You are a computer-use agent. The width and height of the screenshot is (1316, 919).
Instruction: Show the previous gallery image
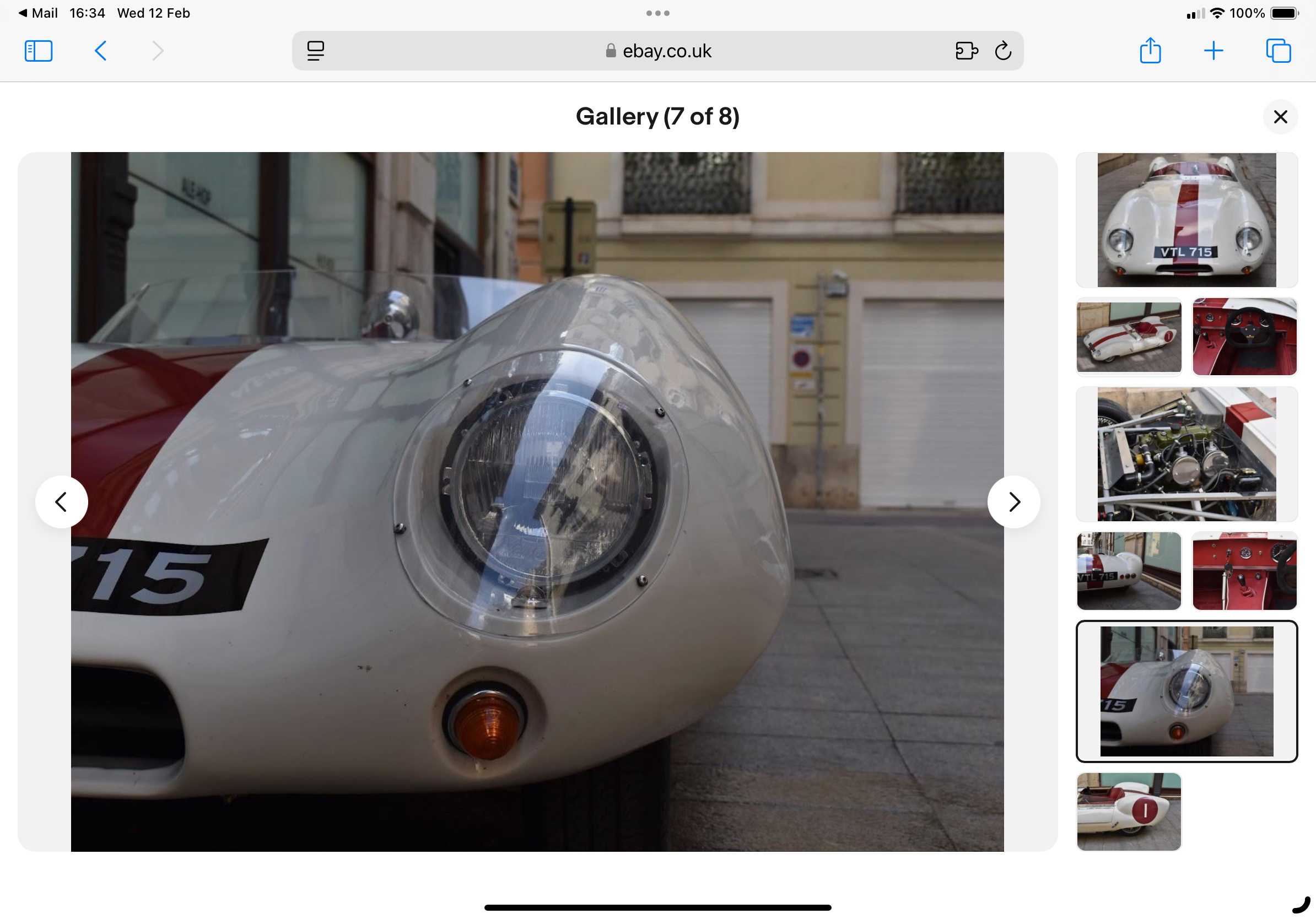(61, 502)
